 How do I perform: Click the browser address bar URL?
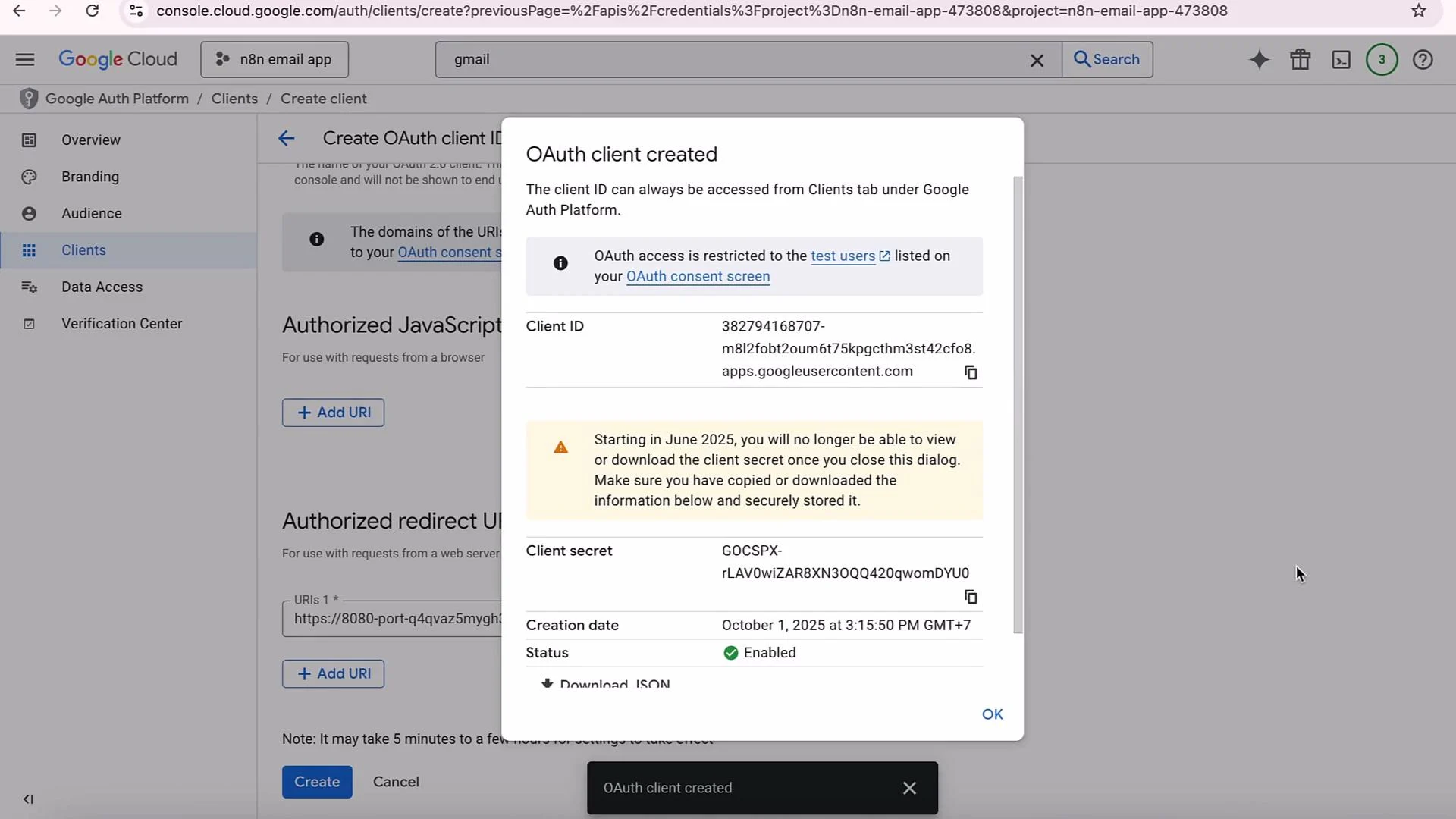(x=692, y=11)
